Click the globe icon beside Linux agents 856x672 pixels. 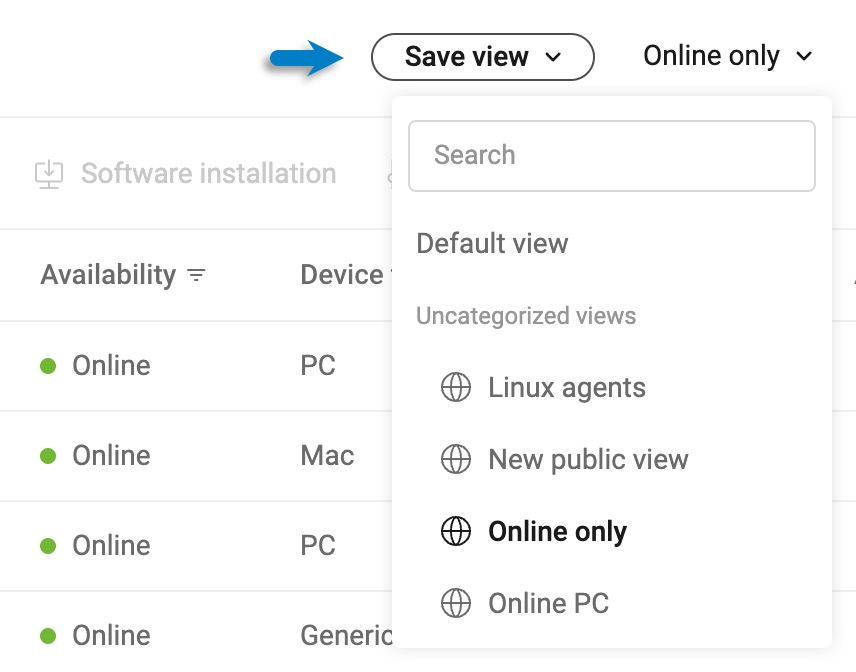[457, 387]
